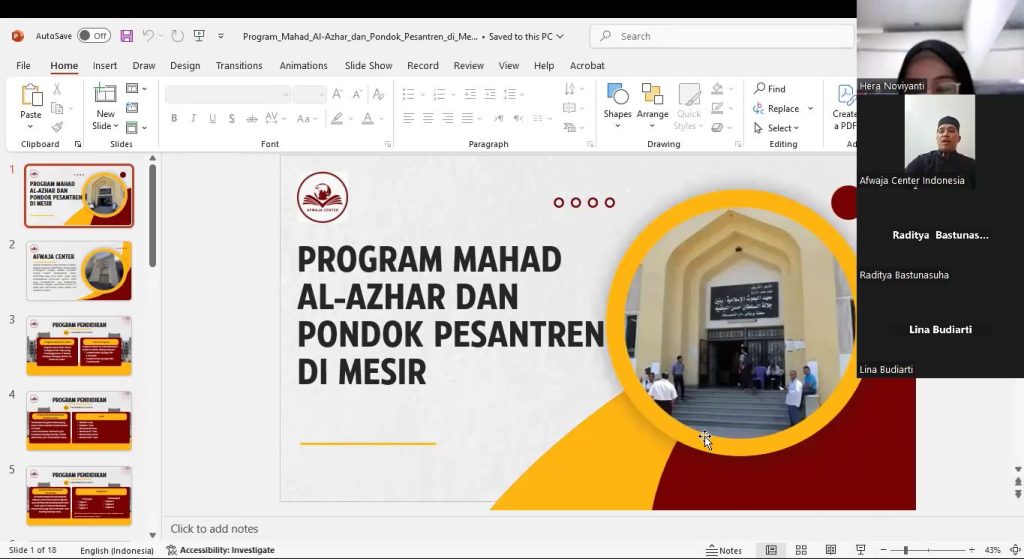Select slide 3 Program Pendidikan thumbnail

79,346
